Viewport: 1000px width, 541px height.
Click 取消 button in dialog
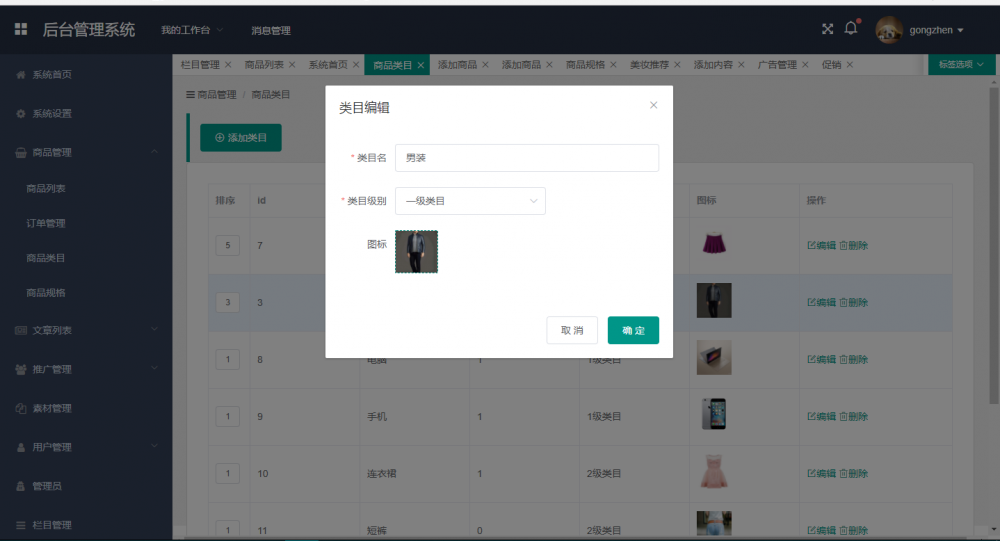[x=572, y=330]
